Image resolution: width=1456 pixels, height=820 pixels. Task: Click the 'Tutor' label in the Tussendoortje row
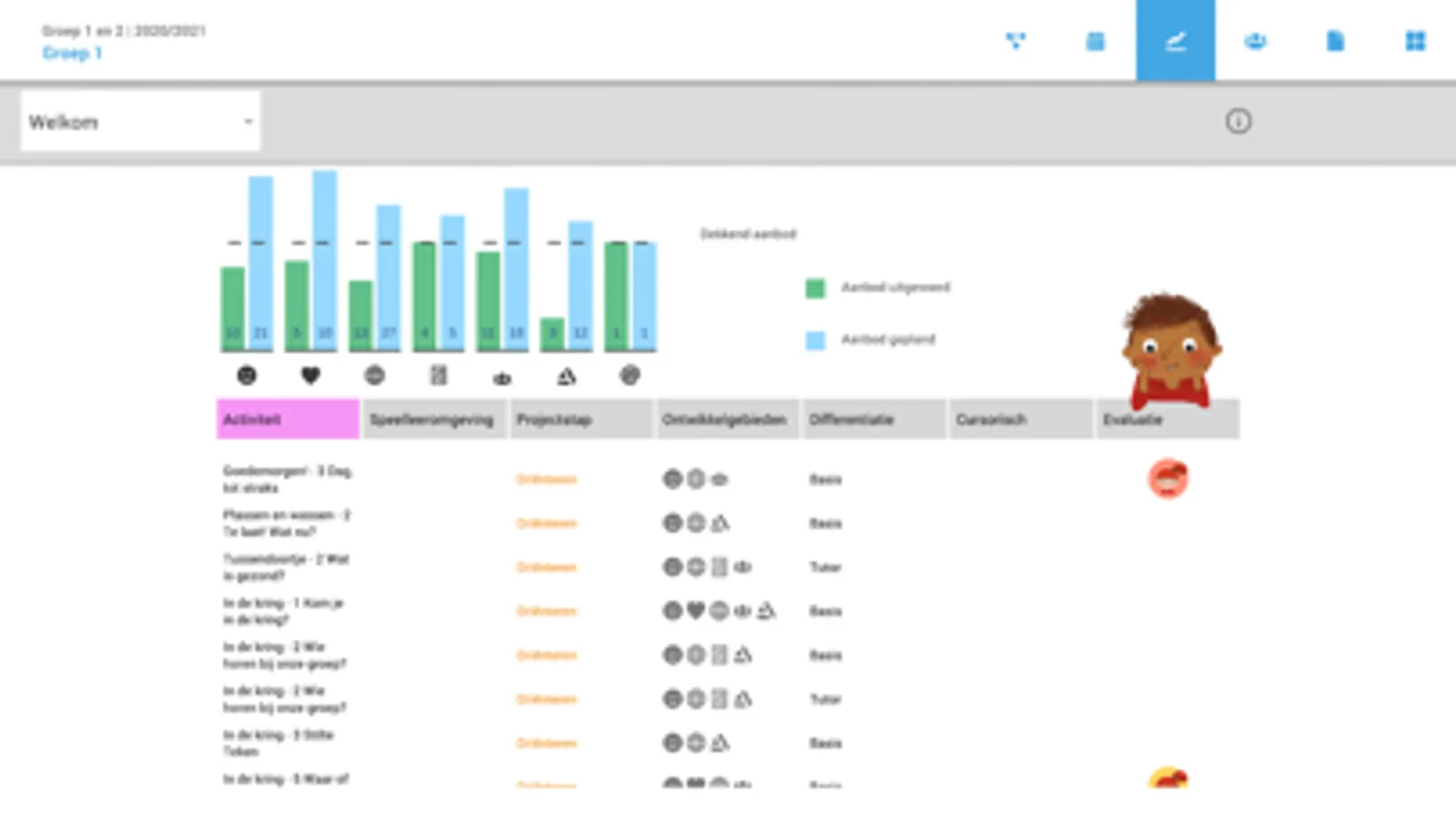[825, 567]
